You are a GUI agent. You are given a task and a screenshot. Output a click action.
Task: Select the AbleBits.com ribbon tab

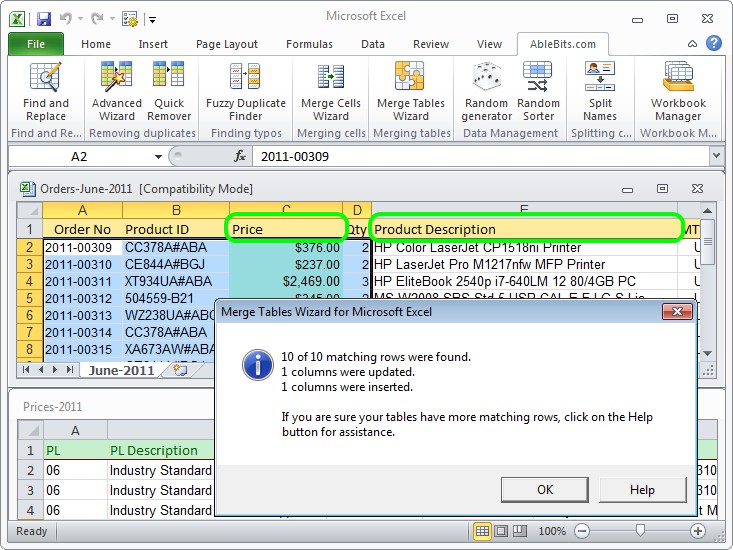(563, 44)
